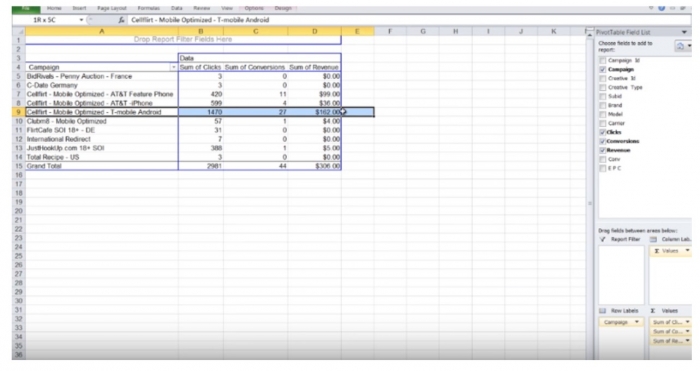
Task: Open the PivotTable Field List pane menu arrow
Action: tap(684, 32)
